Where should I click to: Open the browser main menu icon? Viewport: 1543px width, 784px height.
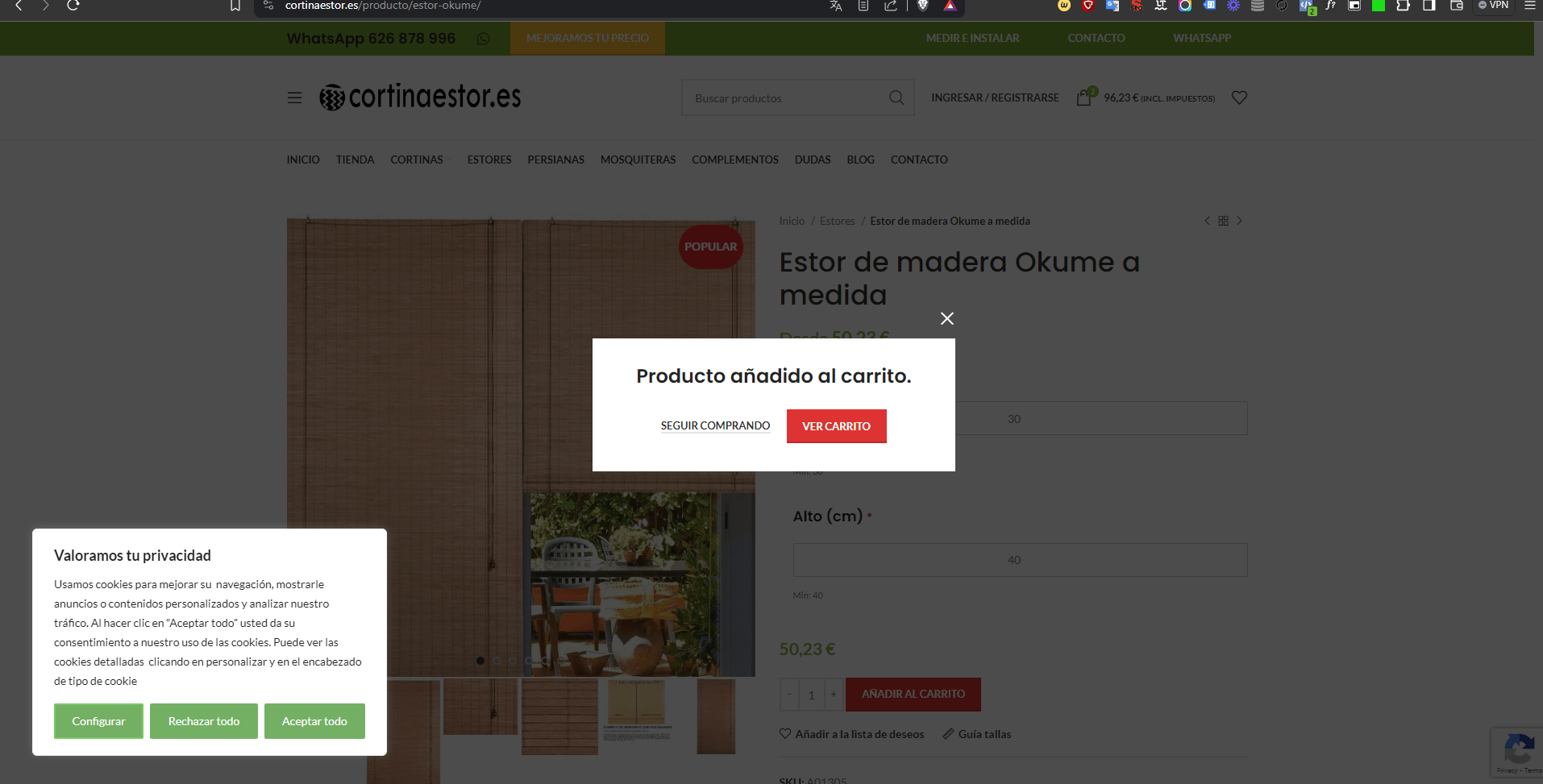pyautogui.click(x=1529, y=6)
